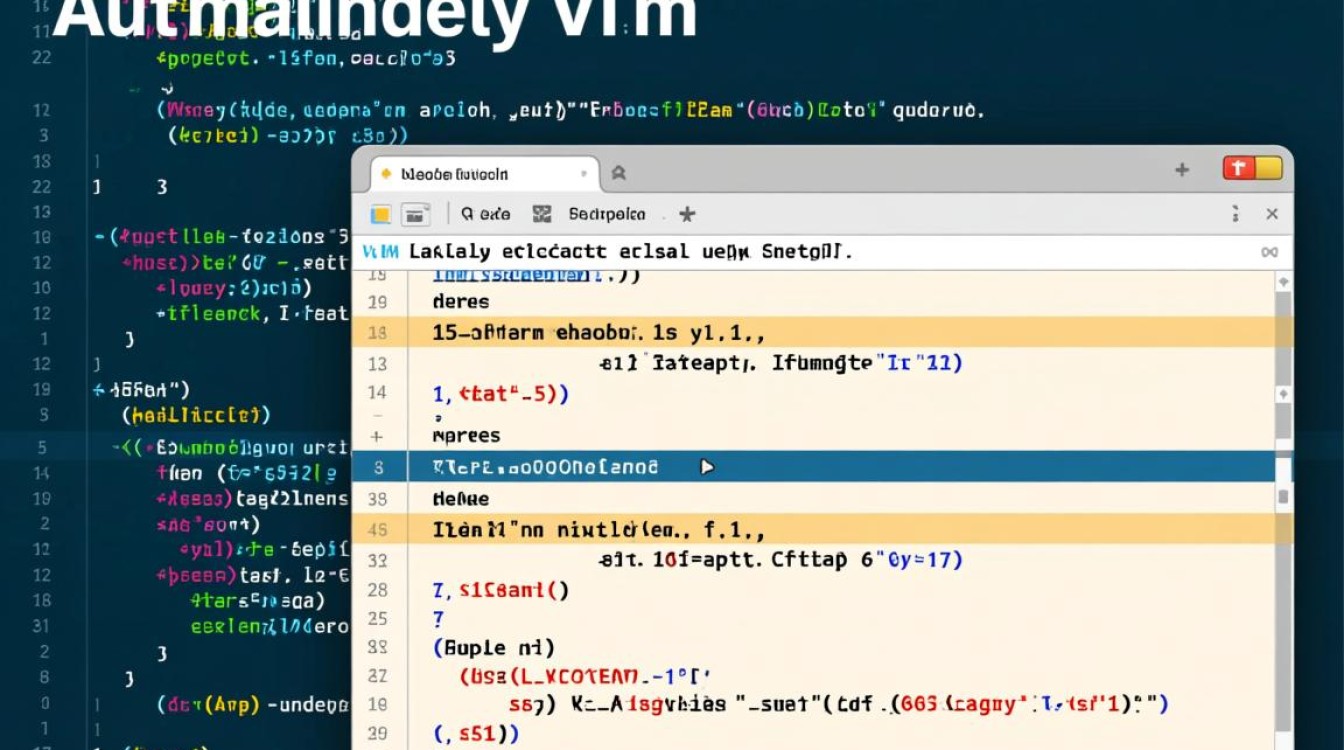The height and width of the screenshot is (750, 1344).
Task: Click the VIM label on status line
Action: [x=380, y=253]
